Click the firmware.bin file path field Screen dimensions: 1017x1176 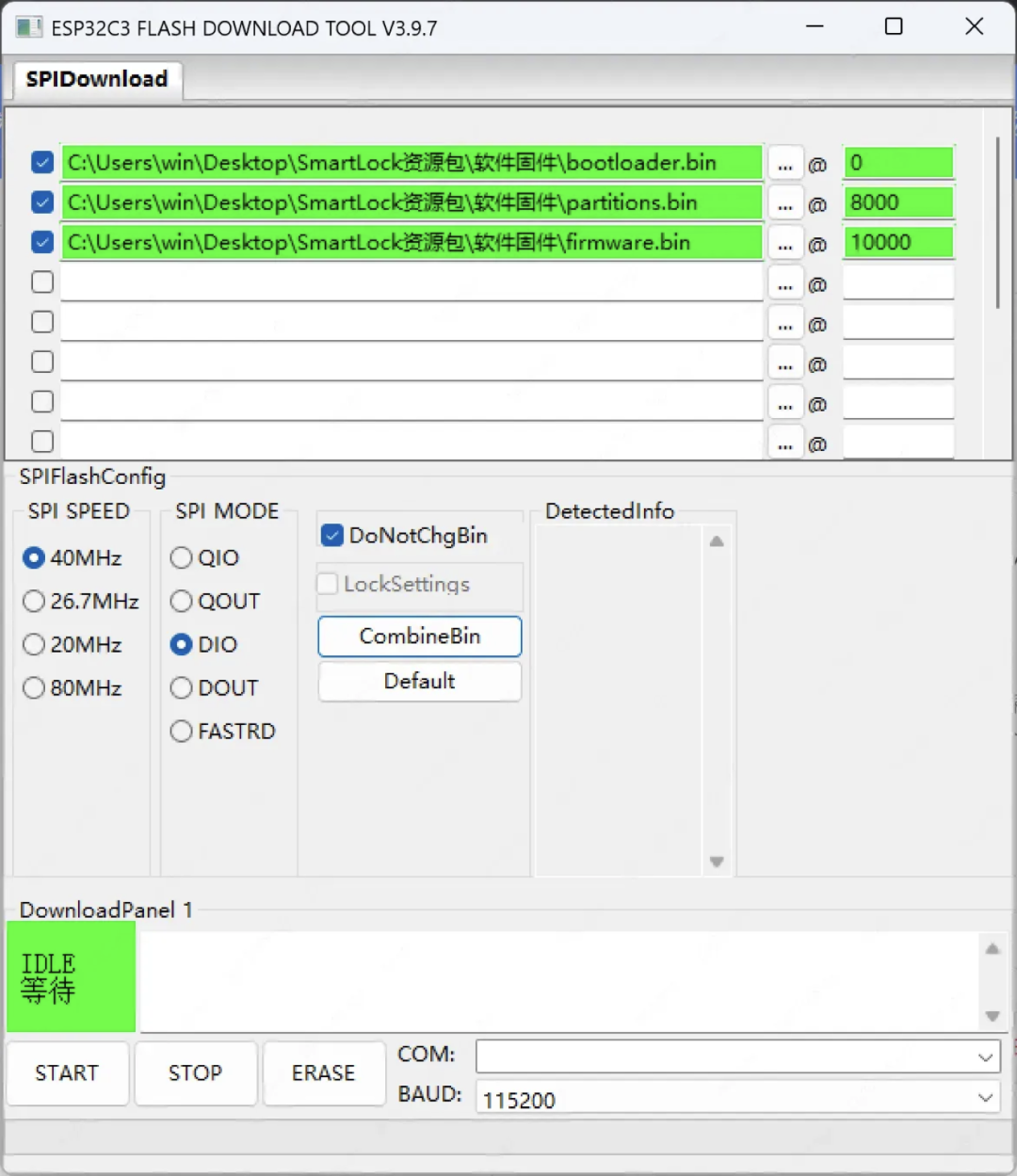(412, 242)
